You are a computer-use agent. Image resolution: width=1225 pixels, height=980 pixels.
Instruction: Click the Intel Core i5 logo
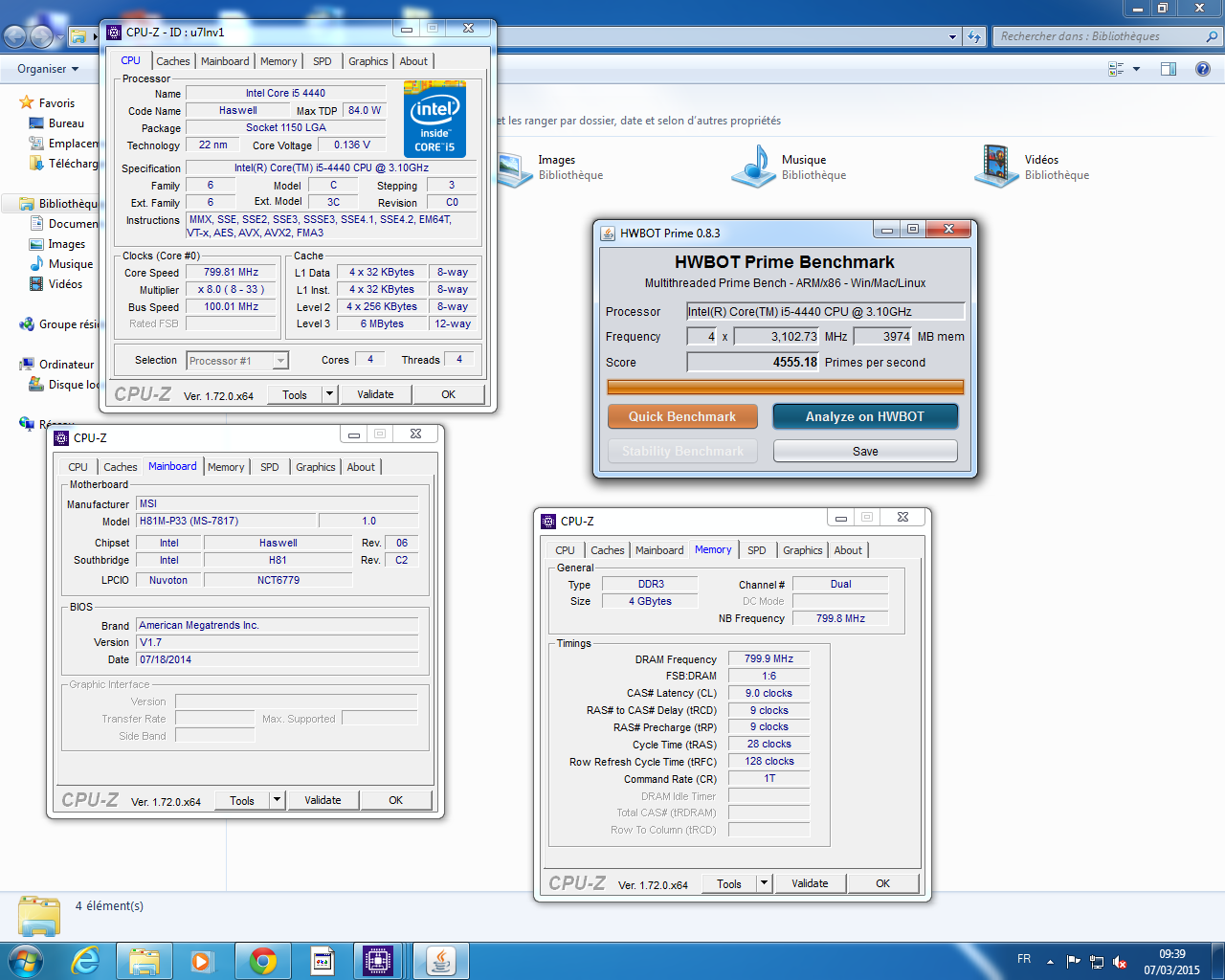tap(434, 120)
